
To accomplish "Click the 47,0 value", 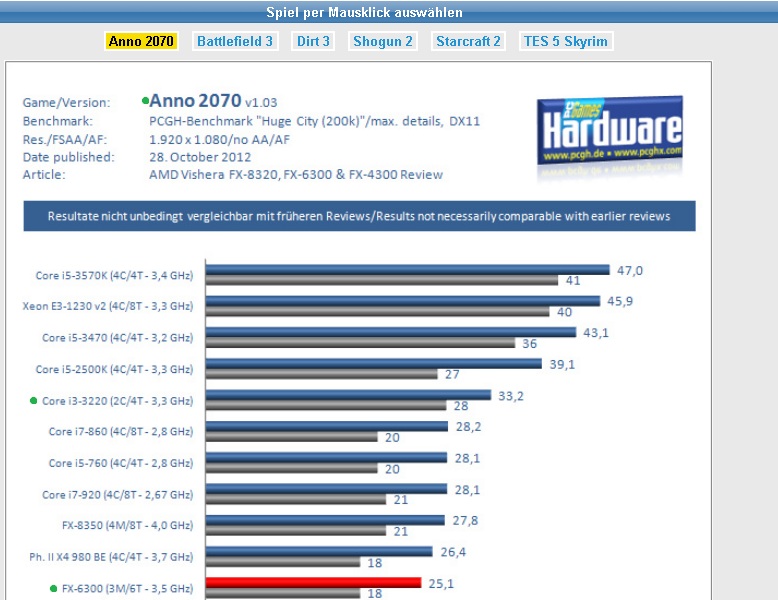I will tap(630, 270).
